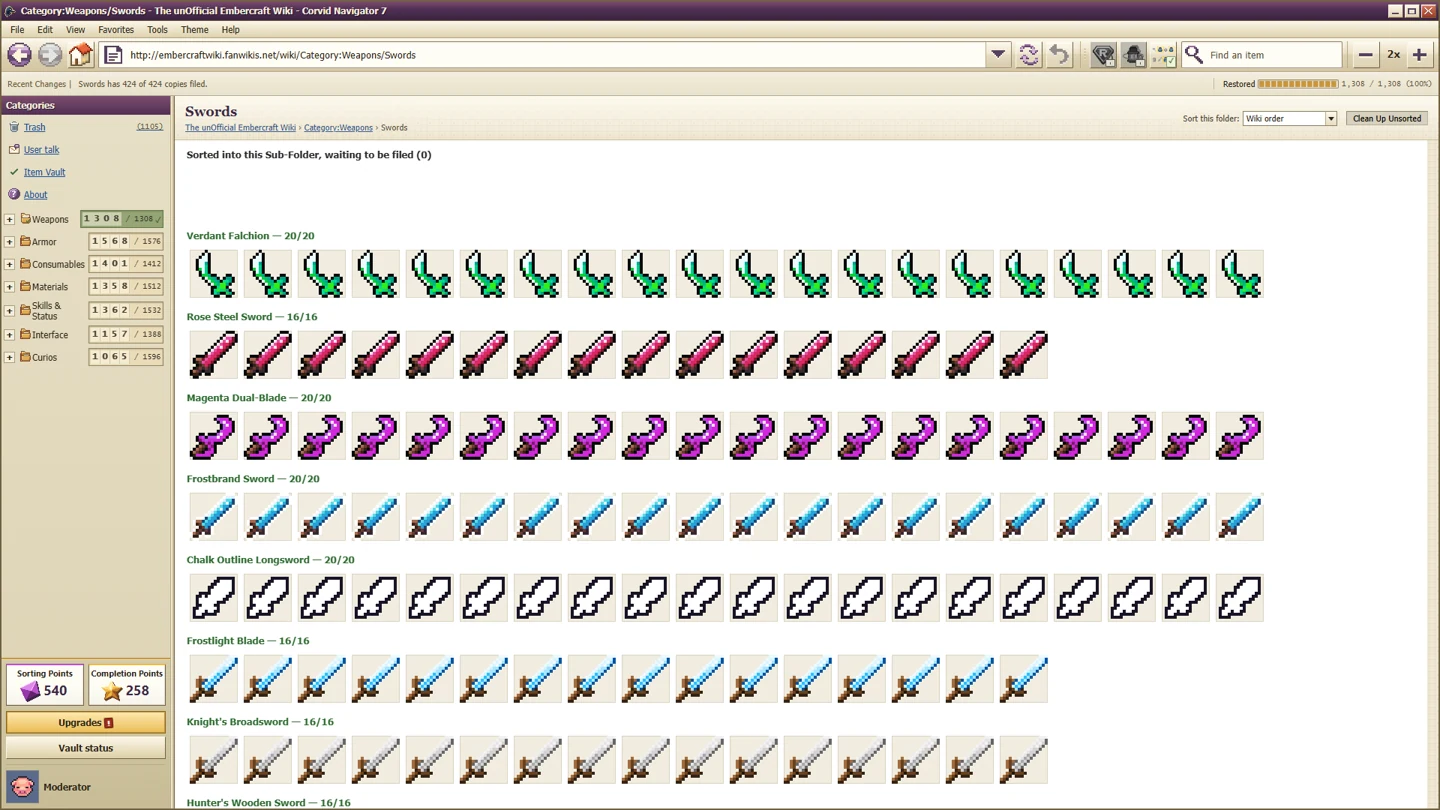
Task: Go to the home page icon
Action: (81, 55)
